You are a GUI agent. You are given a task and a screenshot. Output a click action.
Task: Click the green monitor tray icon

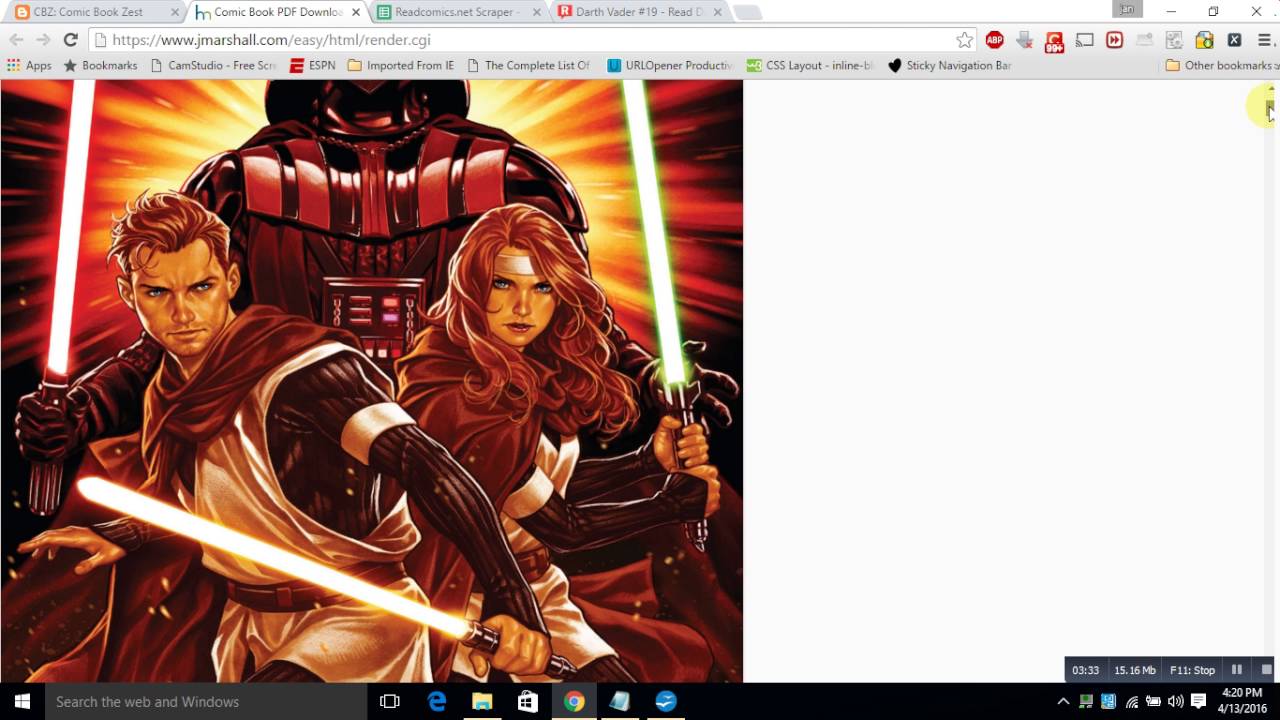tap(1085, 701)
